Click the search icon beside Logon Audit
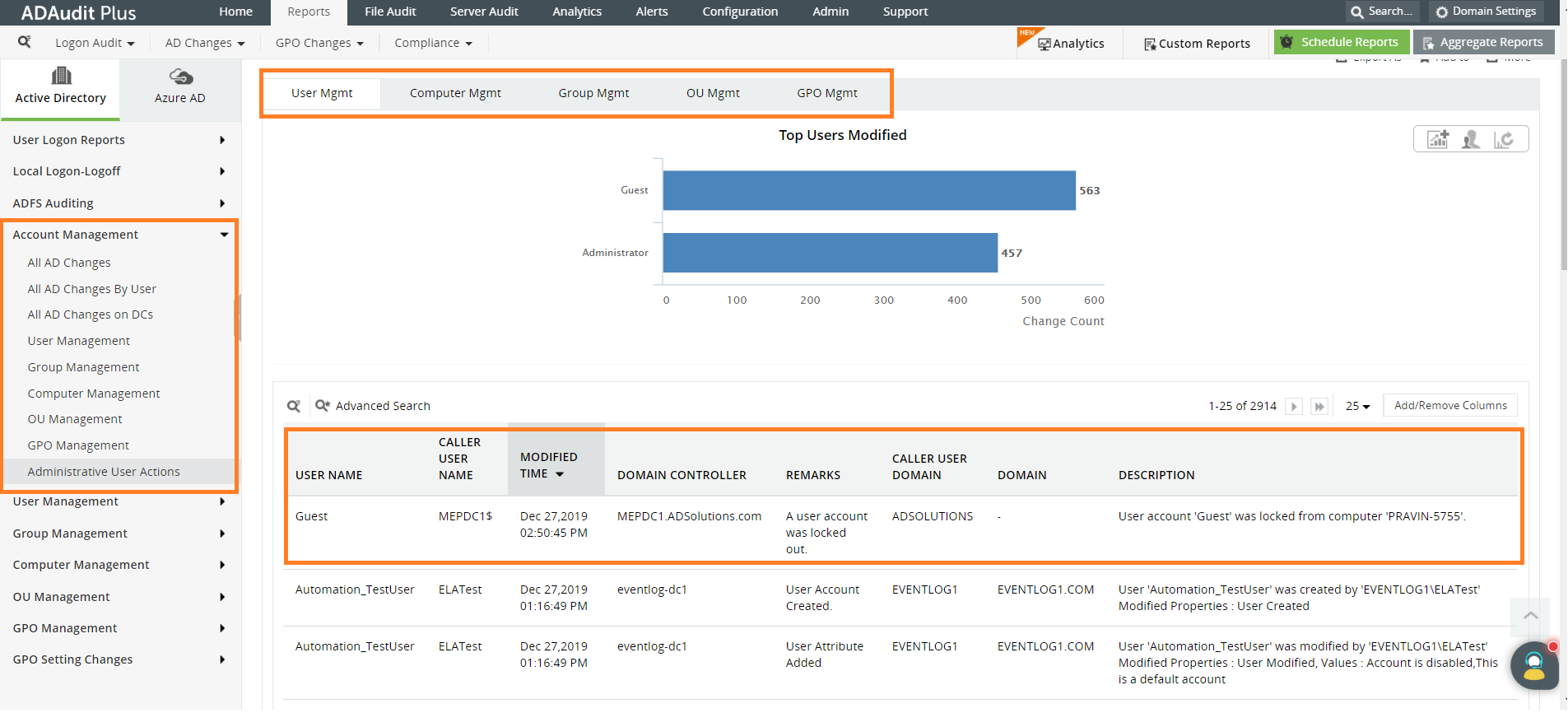This screenshot has height=713, width=1568. point(25,42)
